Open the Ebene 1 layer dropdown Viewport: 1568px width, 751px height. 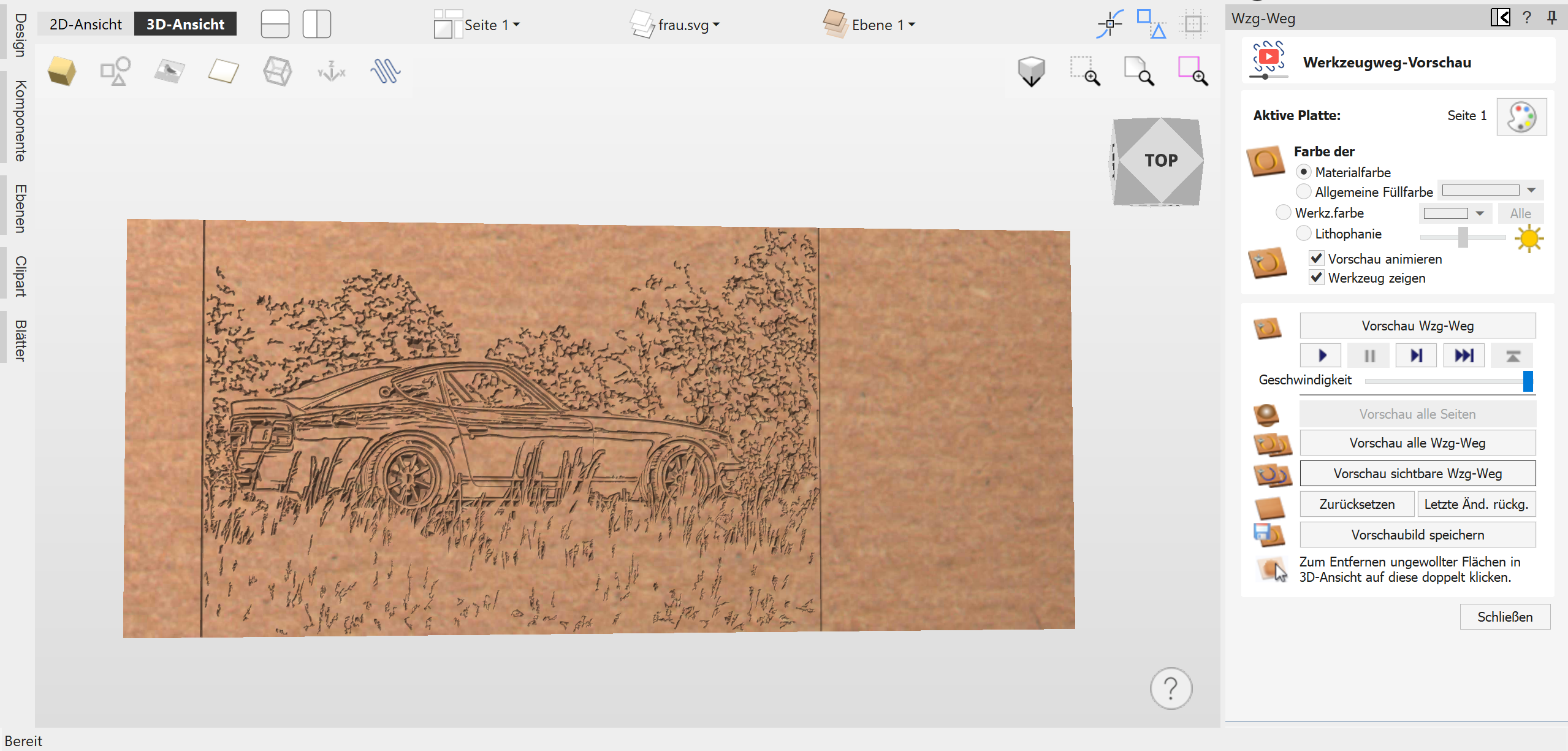pyautogui.click(x=869, y=25)
